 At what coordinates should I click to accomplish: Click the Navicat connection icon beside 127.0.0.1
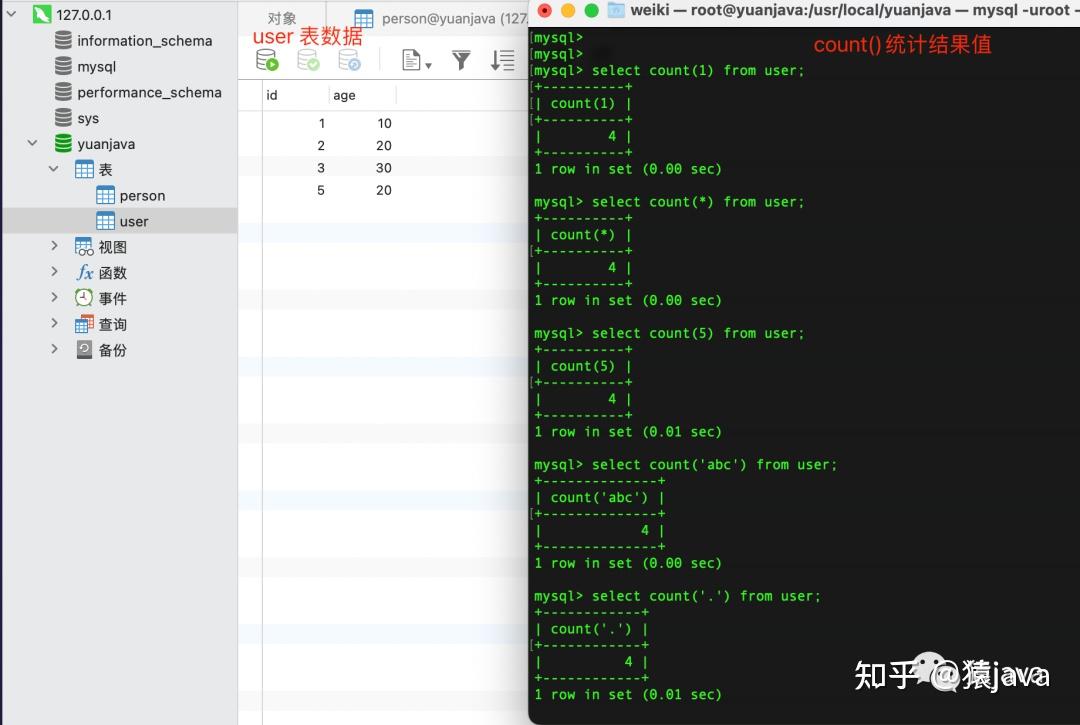(42, 14)
